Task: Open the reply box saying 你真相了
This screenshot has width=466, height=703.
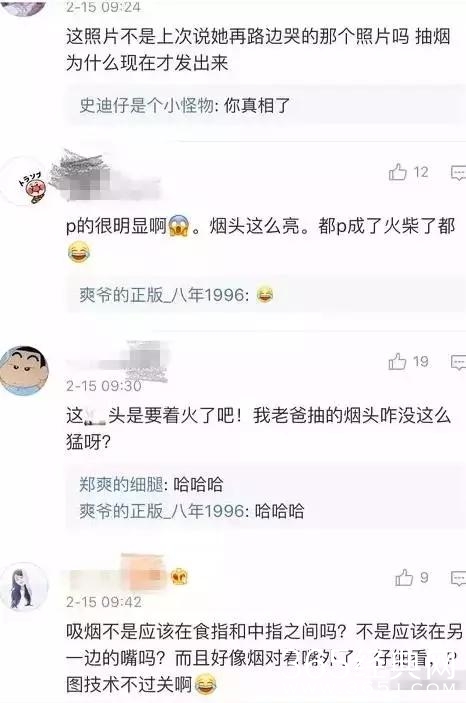Action: tap(266, 106)
